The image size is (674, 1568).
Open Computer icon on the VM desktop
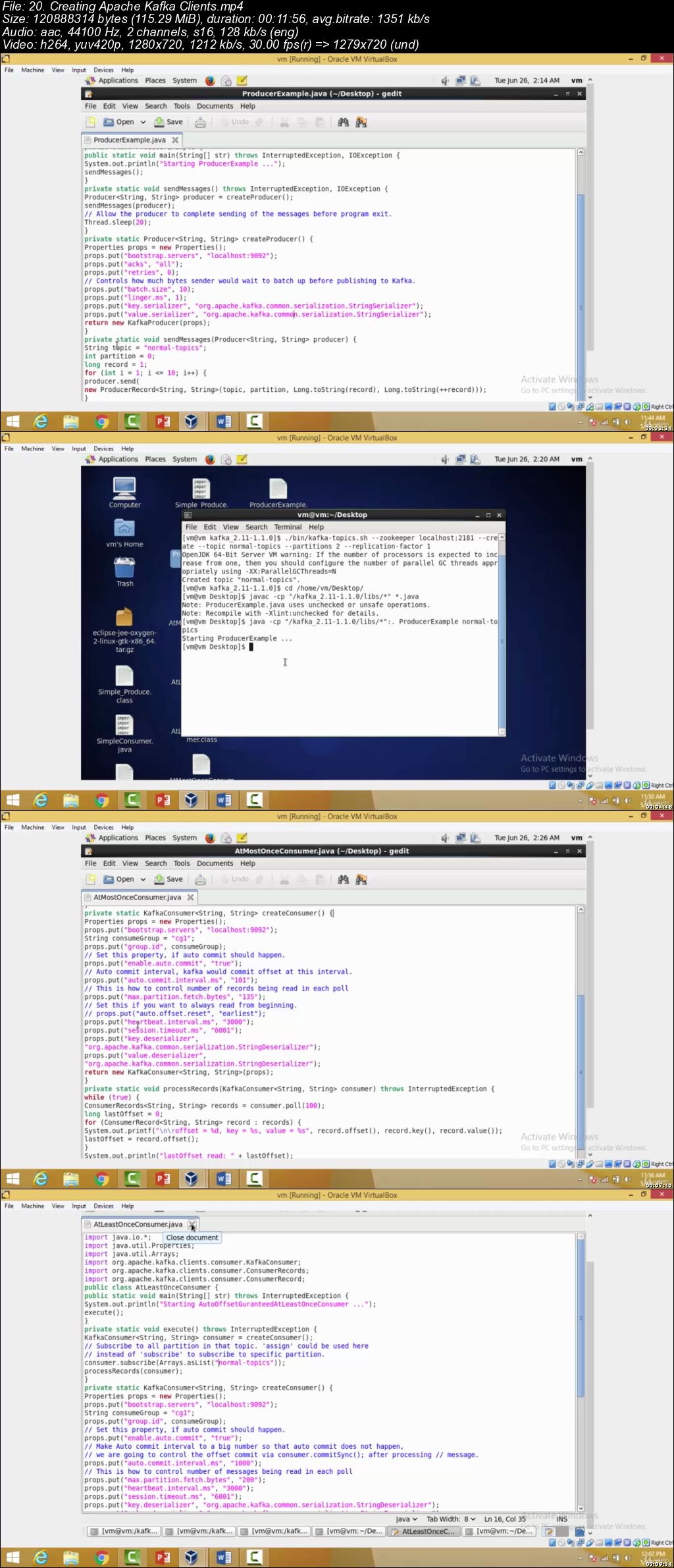click(x=124, y=493)
